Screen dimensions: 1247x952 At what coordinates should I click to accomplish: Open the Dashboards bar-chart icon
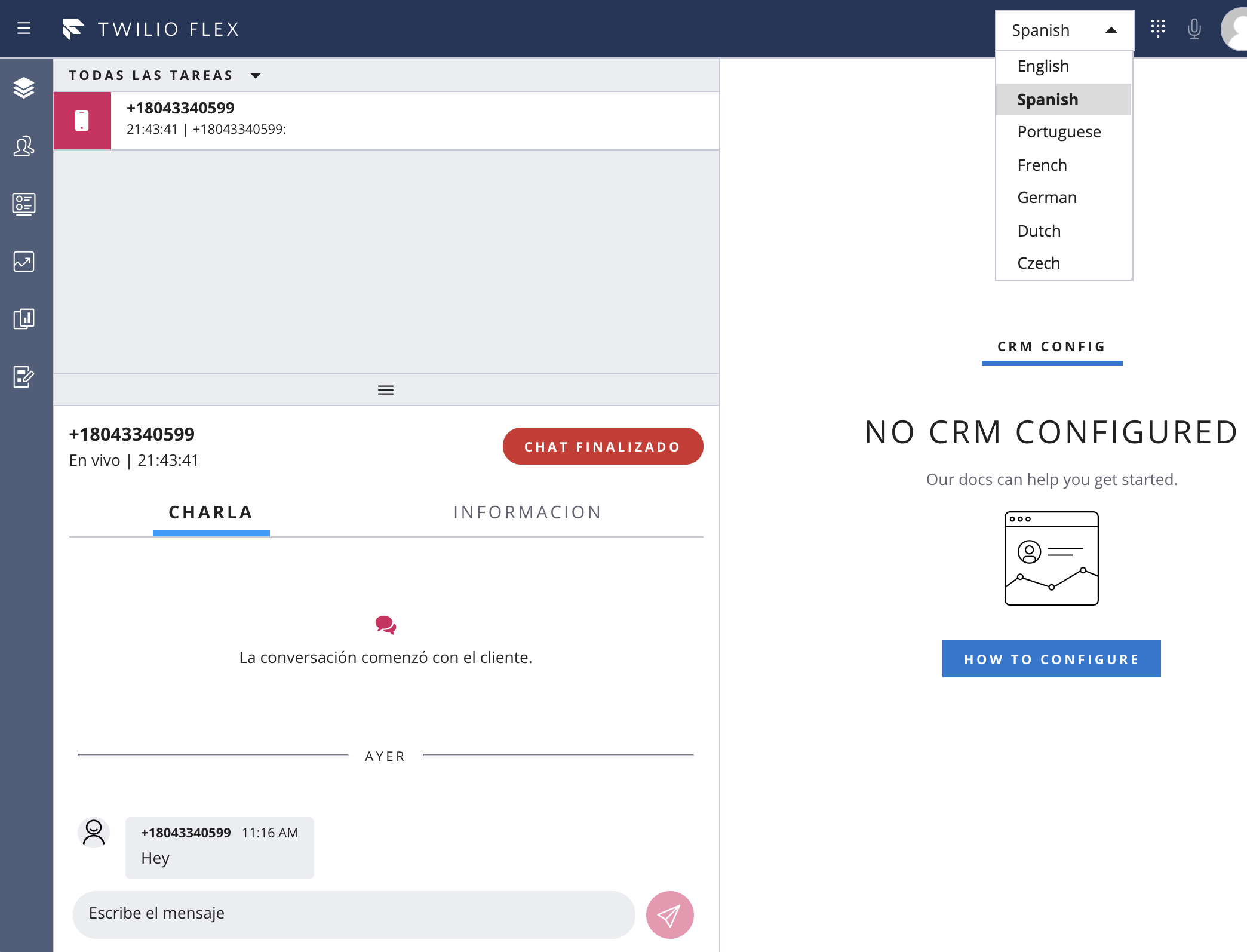(24, 319)
